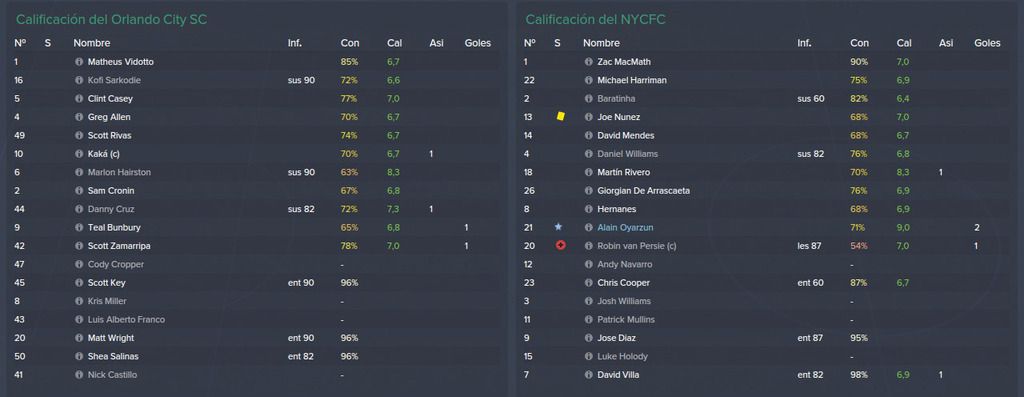Image resolution: width=1024 pixels, height=397 pixels.
Task: Open the info icon next to Kaká (c)
Action: [x=79, y=154]
